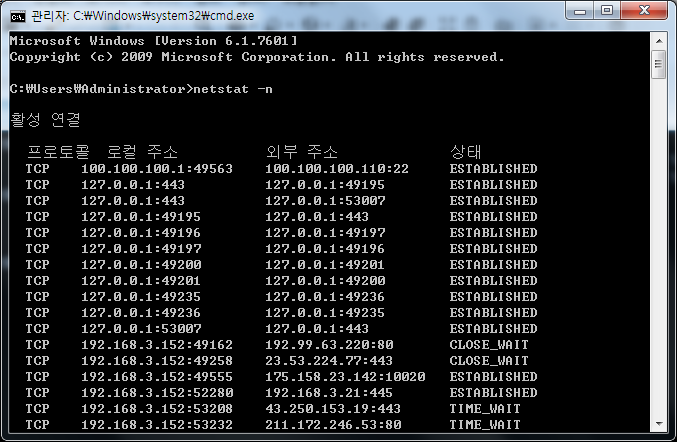
Task: Click foreign address 100.100.100.110:22
Action: (337, 169)
